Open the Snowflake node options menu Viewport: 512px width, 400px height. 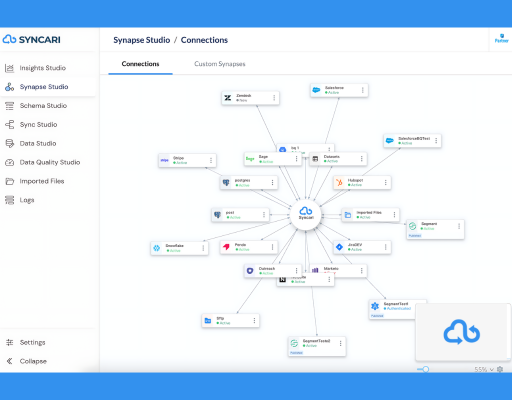tap(203, 248)
